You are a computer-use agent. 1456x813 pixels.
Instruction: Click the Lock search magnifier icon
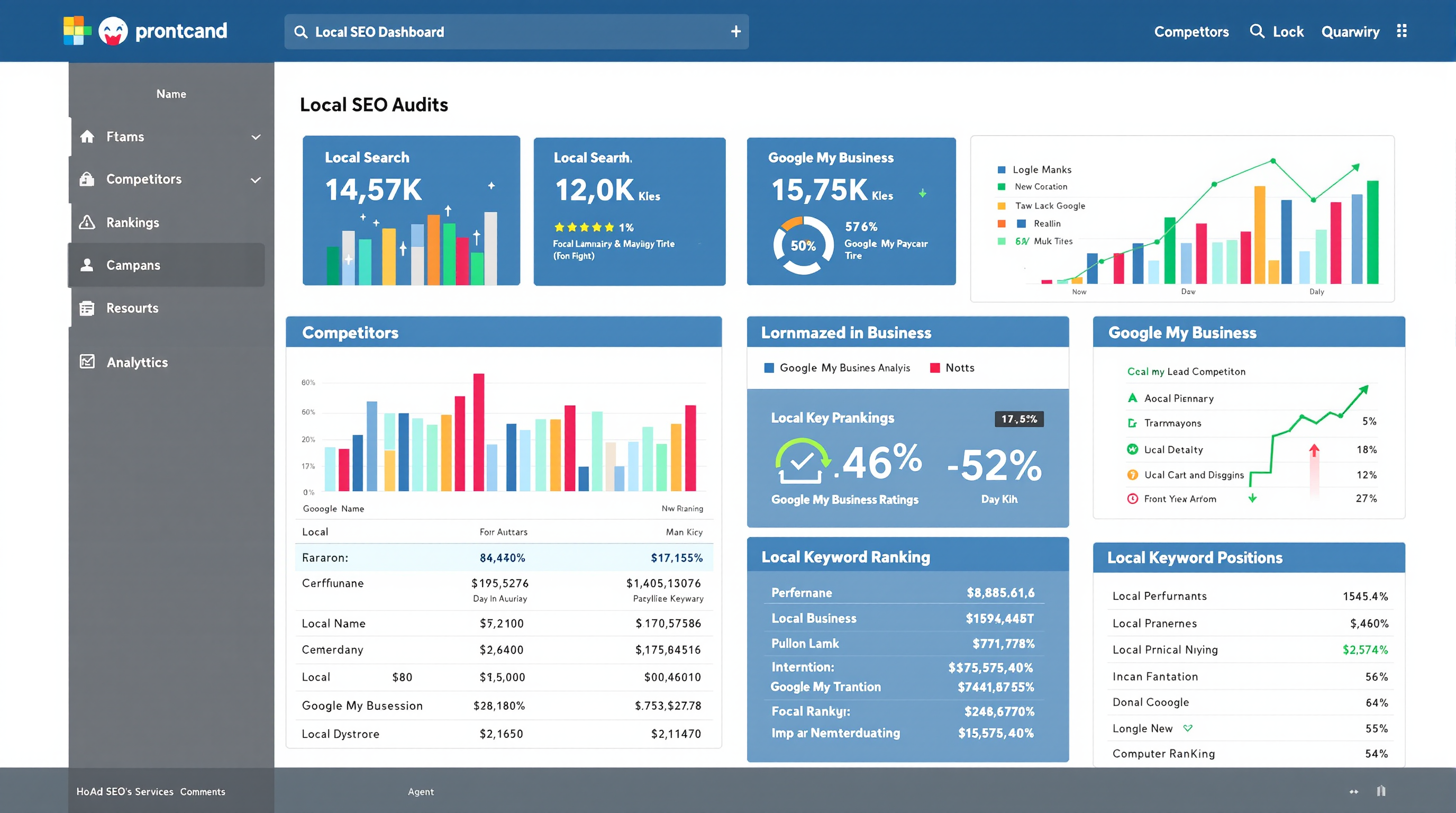click(1257, 31)
